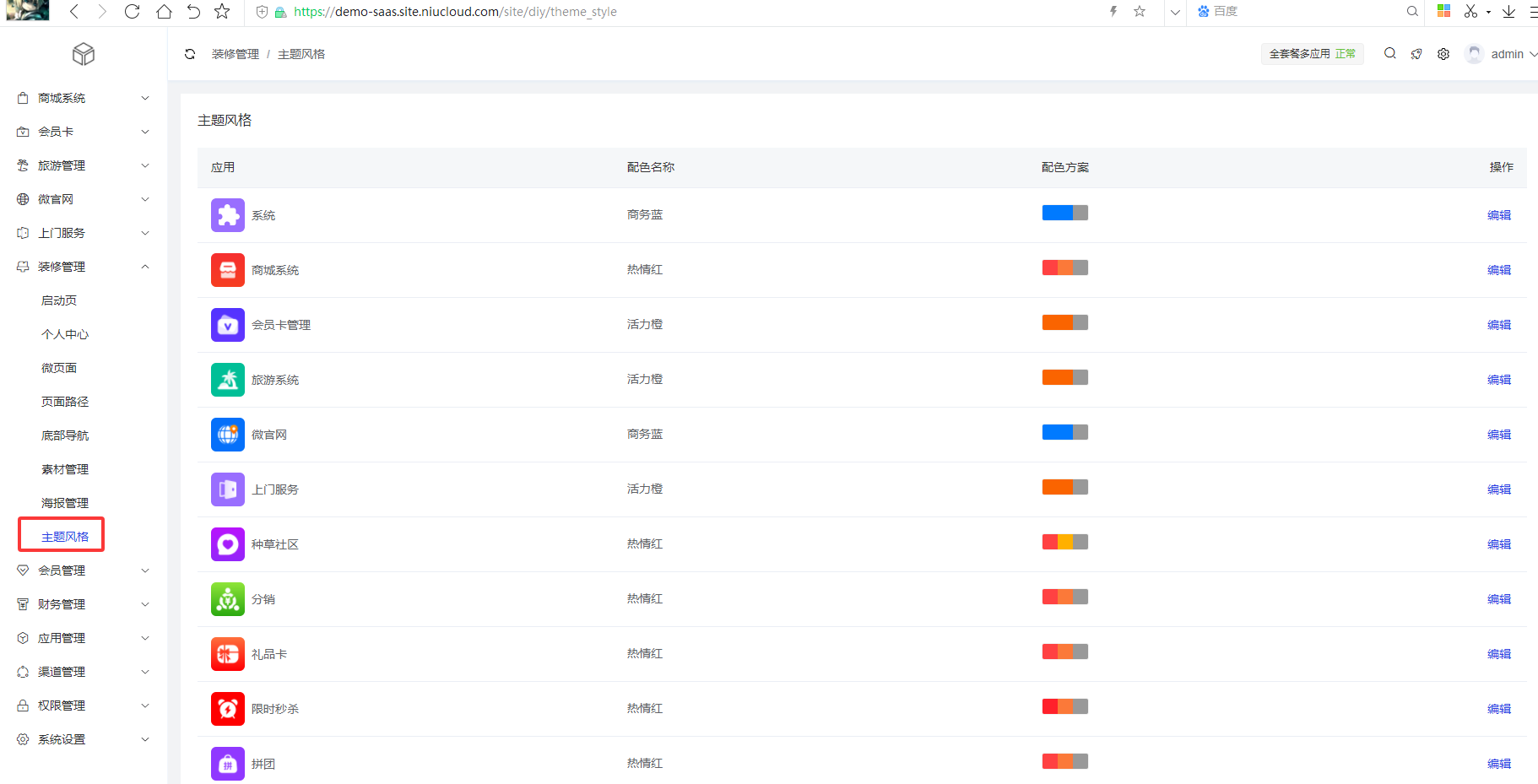
Task: Click 编辑 link for 会员卡管理 row
Action: [1498, 325]
